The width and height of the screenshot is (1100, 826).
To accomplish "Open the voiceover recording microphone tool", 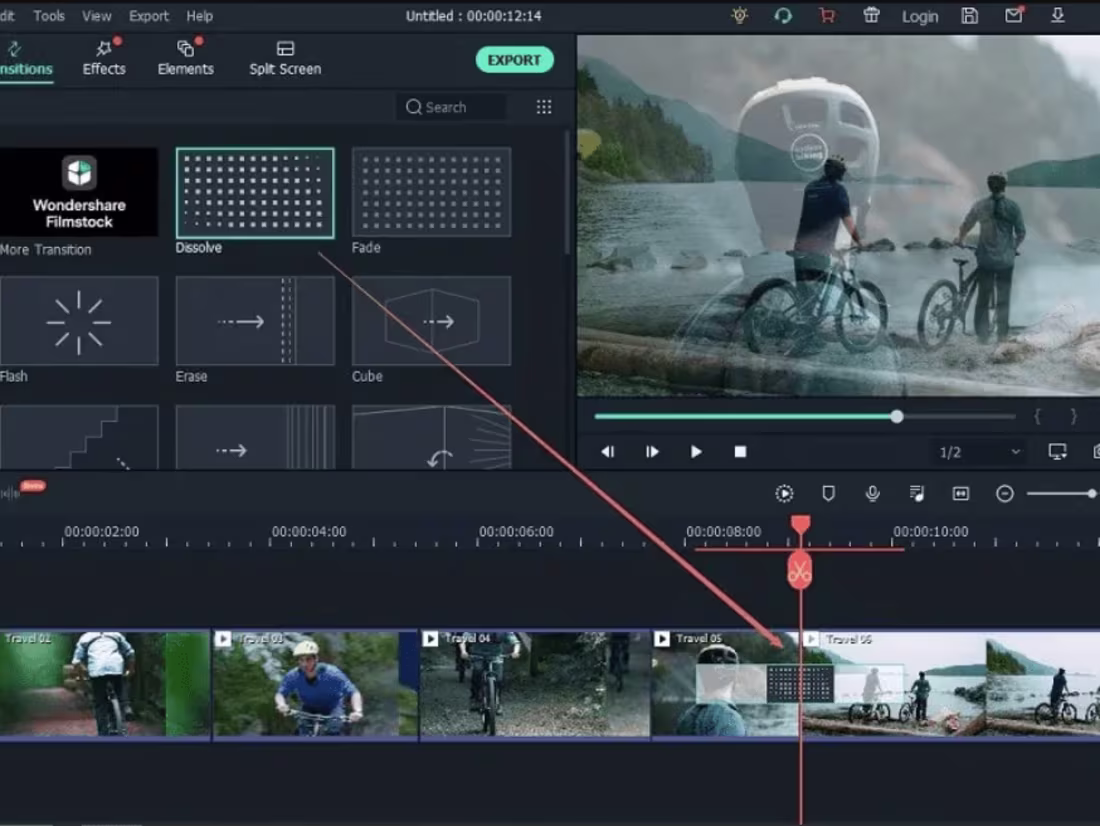I will pos(872,493).
